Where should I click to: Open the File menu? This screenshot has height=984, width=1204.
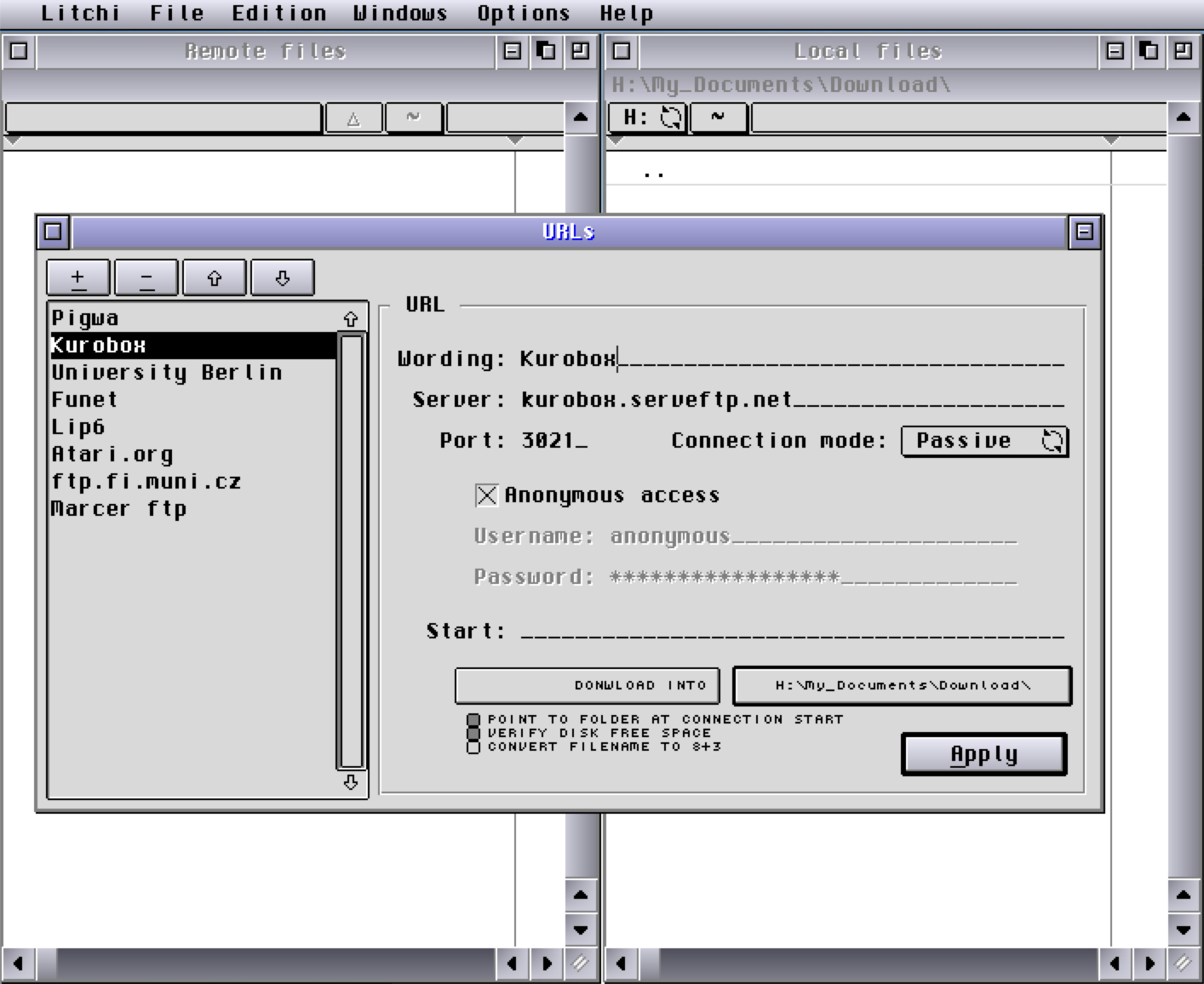click(177, 14)
